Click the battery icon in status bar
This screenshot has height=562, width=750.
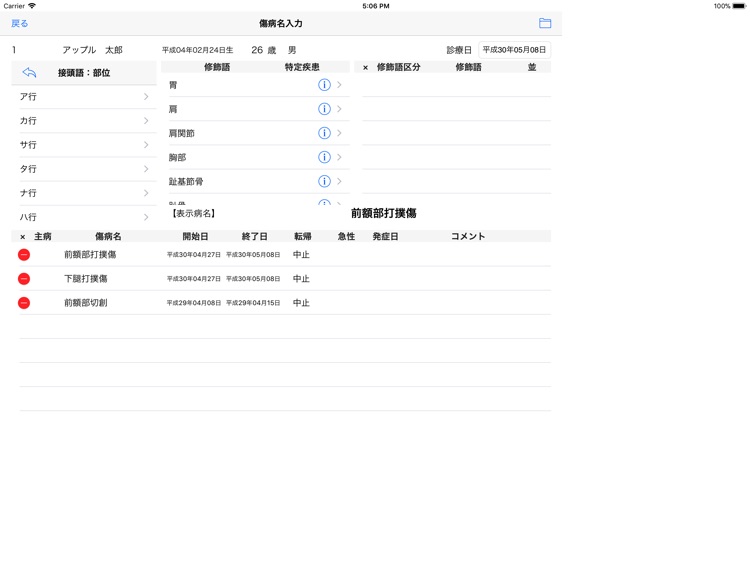[x=739, y=6]
